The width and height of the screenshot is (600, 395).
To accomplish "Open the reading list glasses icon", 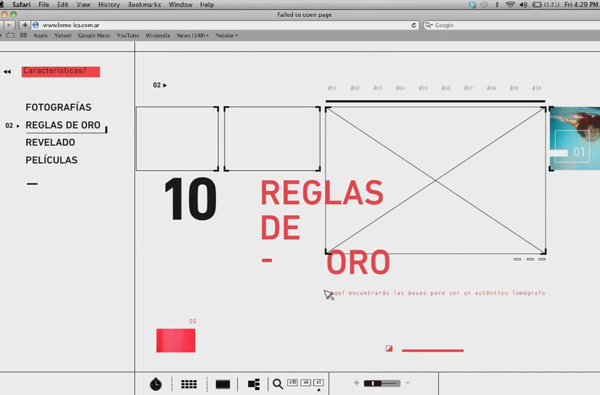I will [10, 35].
